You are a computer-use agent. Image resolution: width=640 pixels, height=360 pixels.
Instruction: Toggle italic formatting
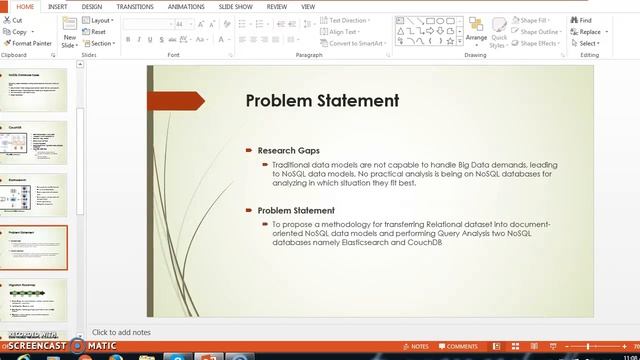[x=139, y=40]
